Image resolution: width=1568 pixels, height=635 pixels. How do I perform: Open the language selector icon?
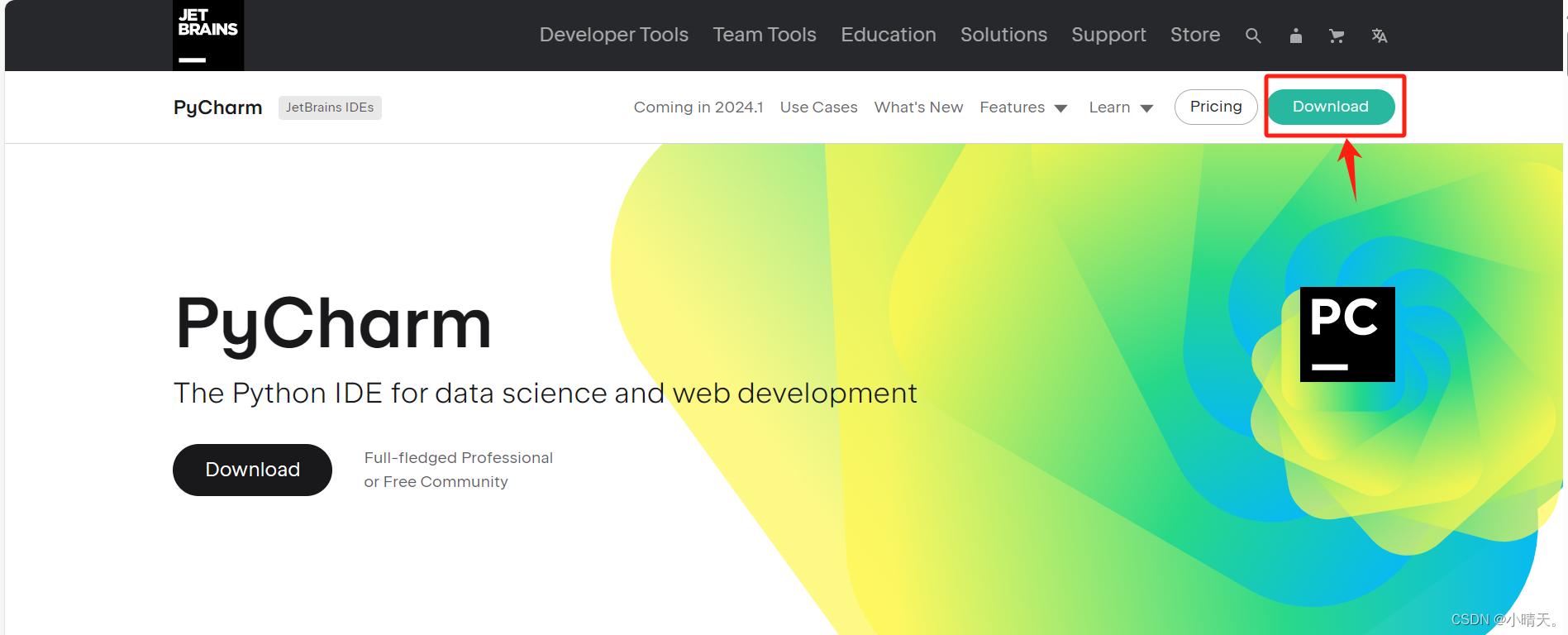tap(1380, 36)
